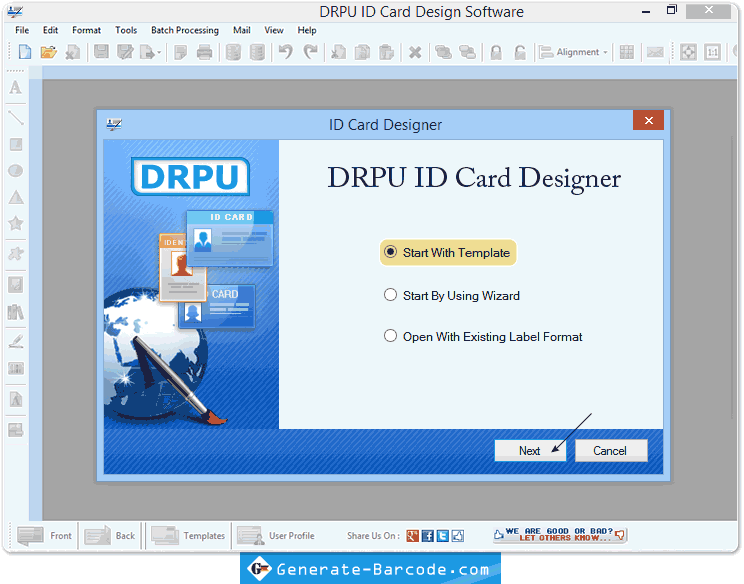
Task: Click the floppy disk Save icon
Action: tap(101, 51)
